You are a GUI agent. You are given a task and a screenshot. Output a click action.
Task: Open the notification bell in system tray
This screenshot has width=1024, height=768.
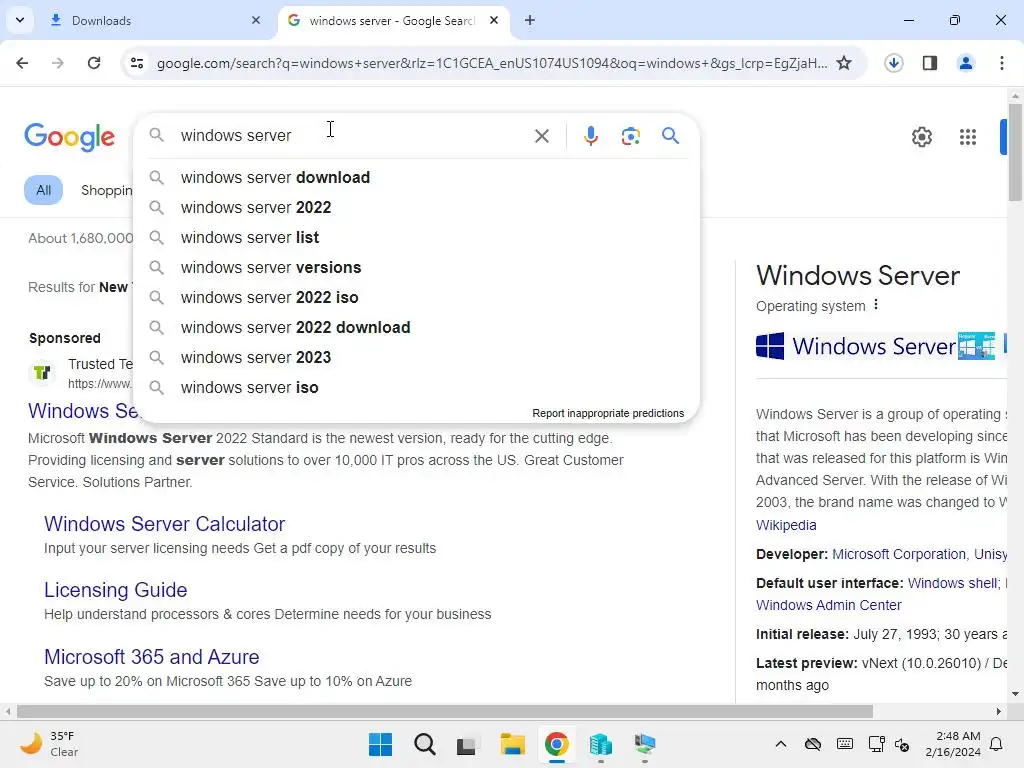(997, 744)
